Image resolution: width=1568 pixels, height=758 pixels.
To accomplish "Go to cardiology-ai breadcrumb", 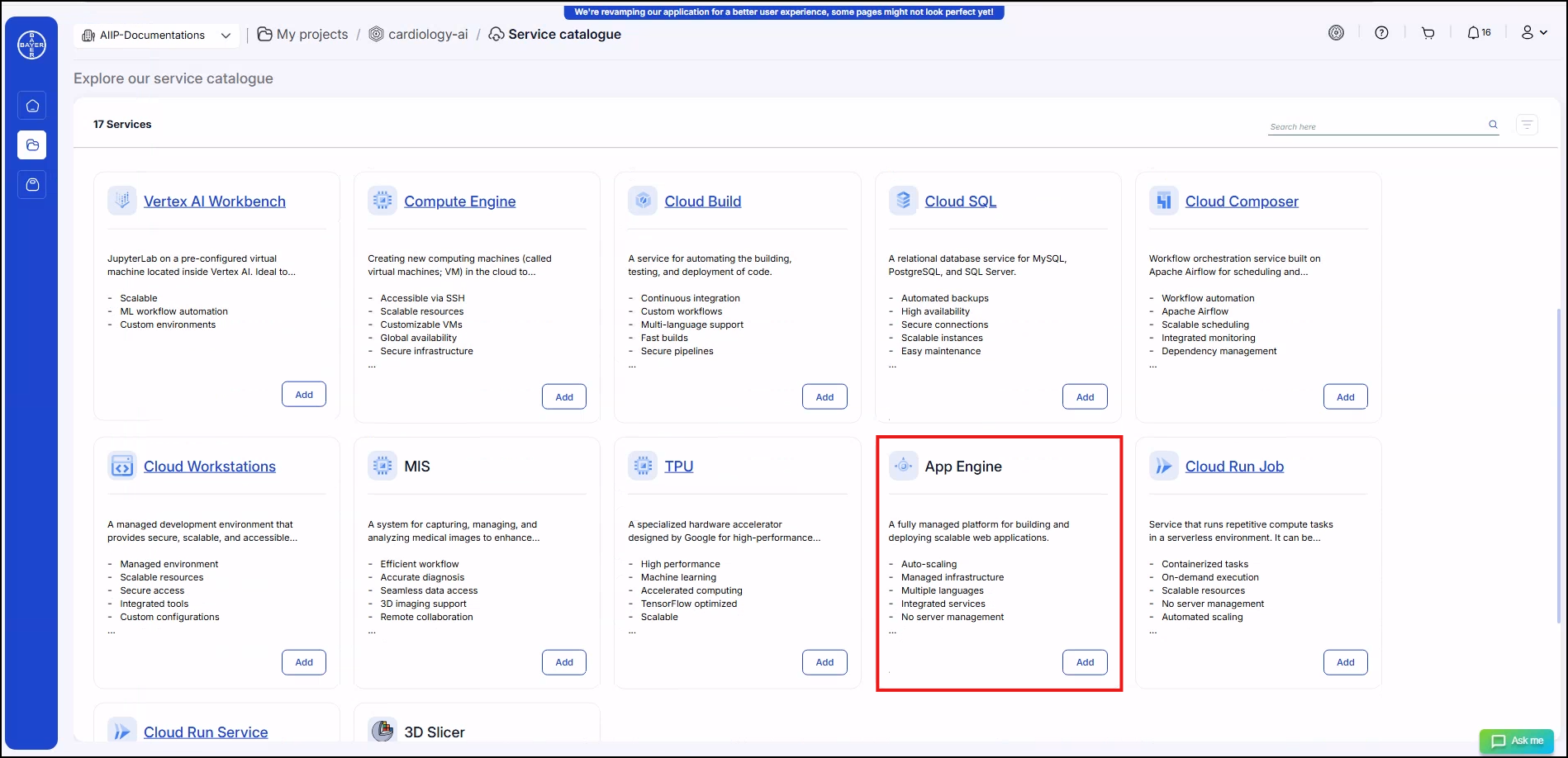I will point(419,35).
